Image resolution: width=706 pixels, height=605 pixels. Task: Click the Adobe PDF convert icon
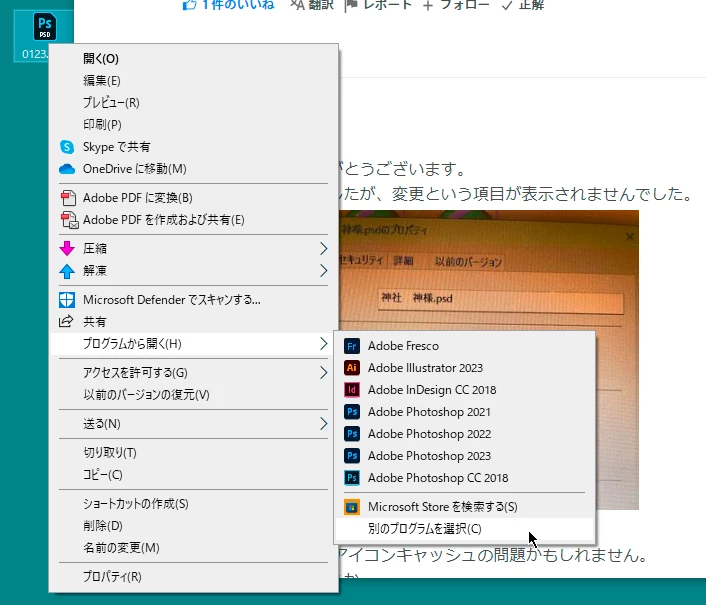point(68,198)
